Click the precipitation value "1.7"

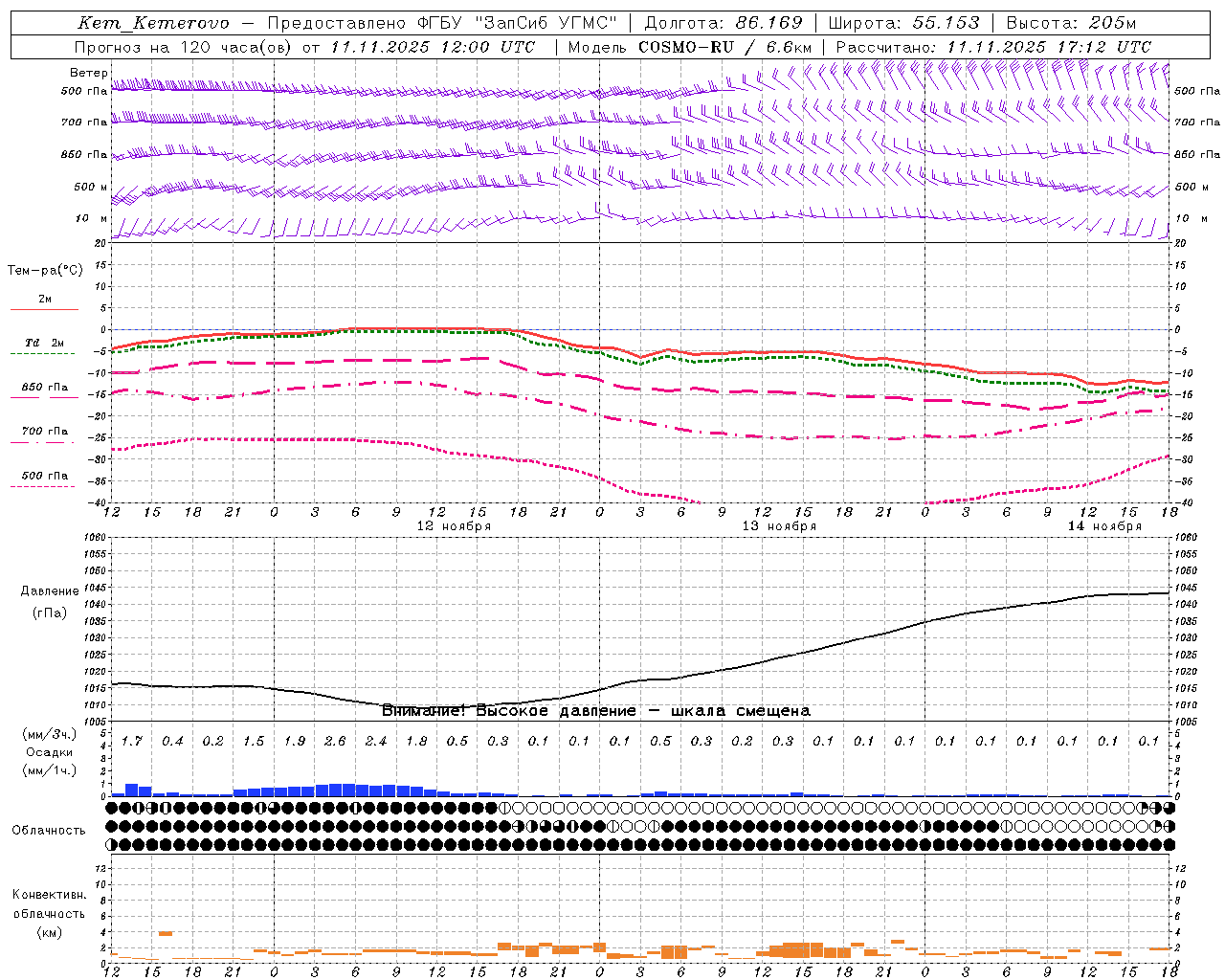tap(131, 741)
